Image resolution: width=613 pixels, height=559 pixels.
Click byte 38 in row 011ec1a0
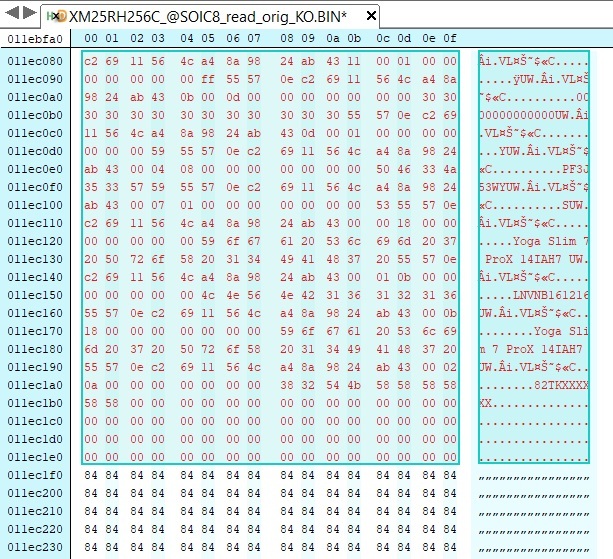pos(287,385)
